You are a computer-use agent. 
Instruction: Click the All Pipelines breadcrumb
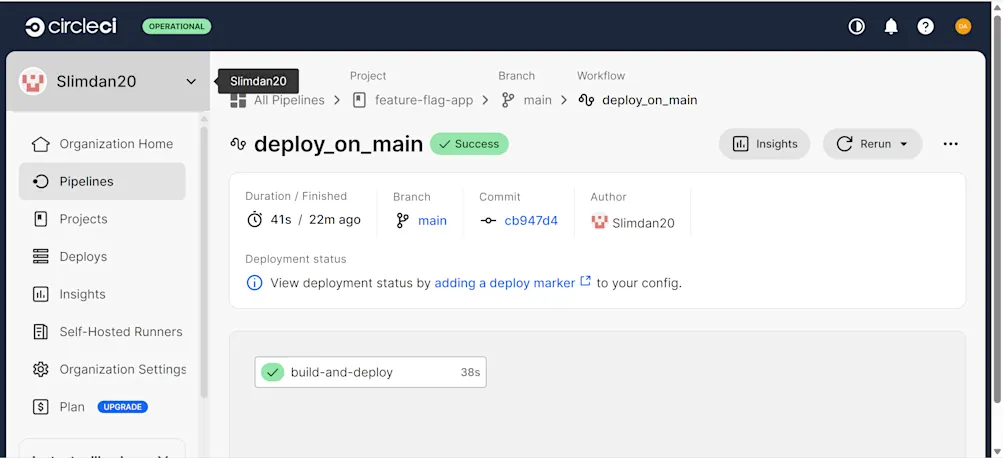[289, 100]
